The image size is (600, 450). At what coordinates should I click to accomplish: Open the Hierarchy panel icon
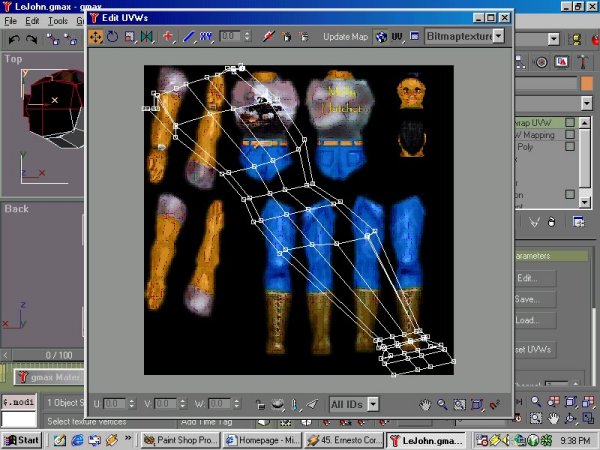tap(520, 62)
